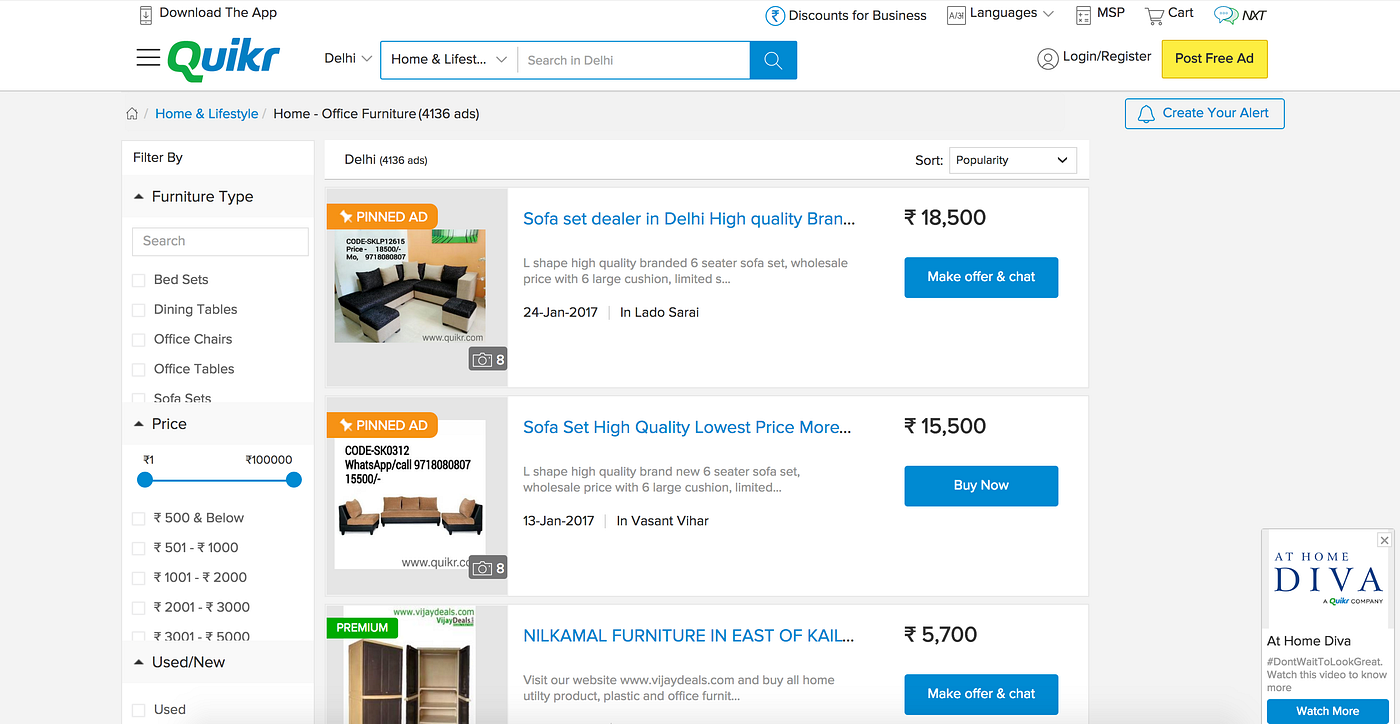Click Login/Register

tap(1107, 57)
